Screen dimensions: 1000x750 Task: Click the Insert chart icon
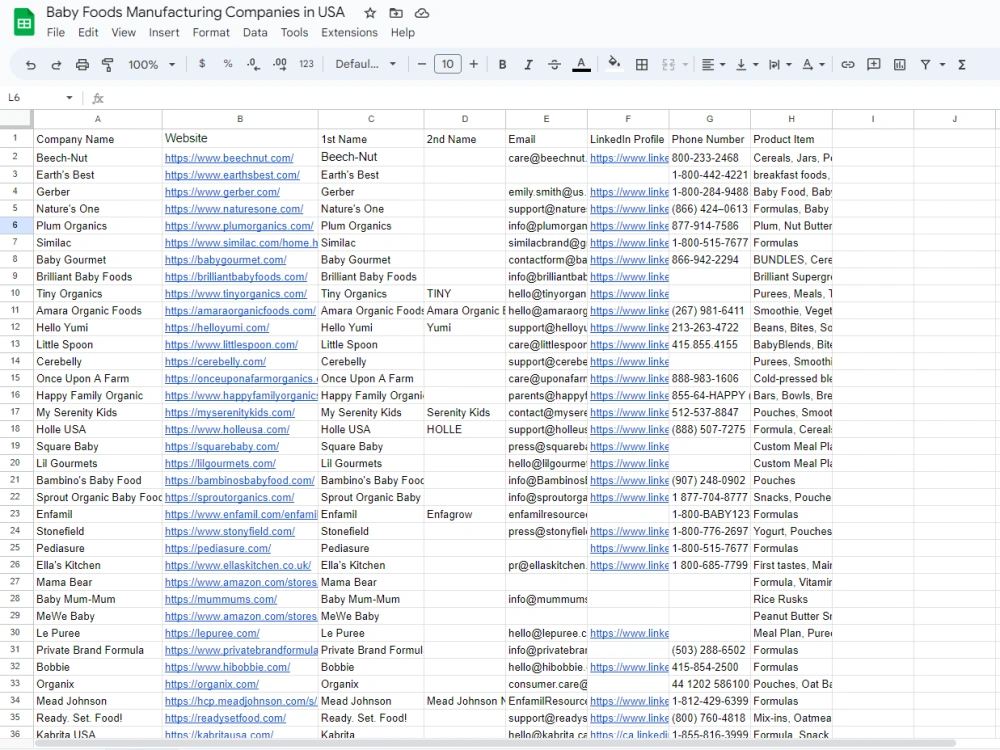tap(900, 64)
